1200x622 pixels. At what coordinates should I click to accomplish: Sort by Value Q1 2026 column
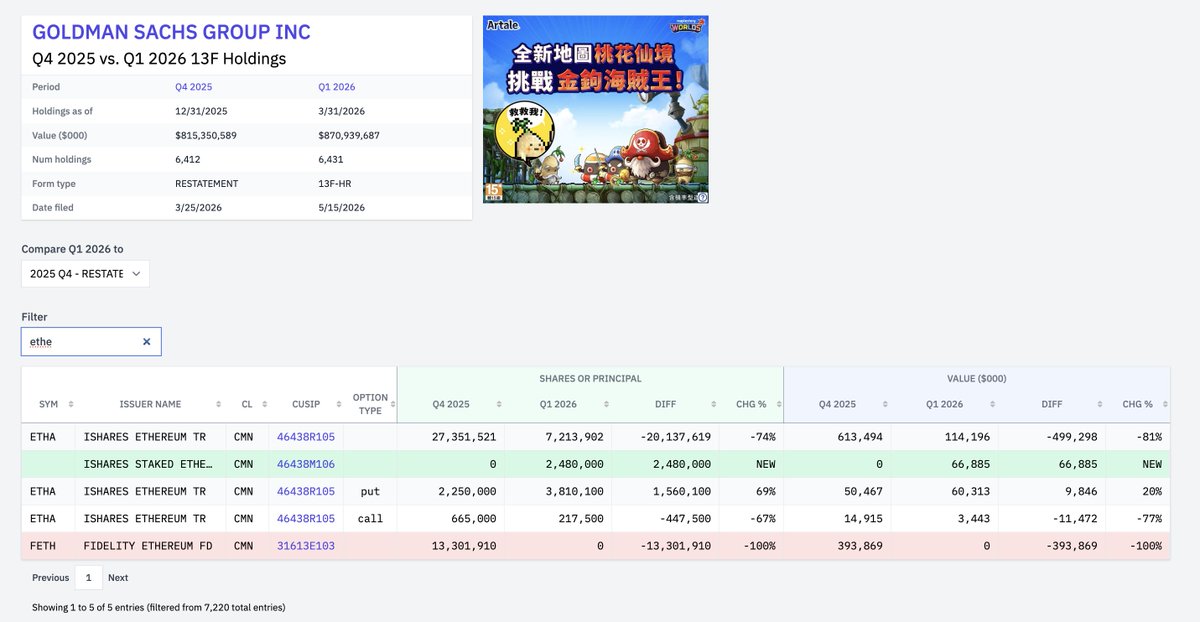point(945,404)
